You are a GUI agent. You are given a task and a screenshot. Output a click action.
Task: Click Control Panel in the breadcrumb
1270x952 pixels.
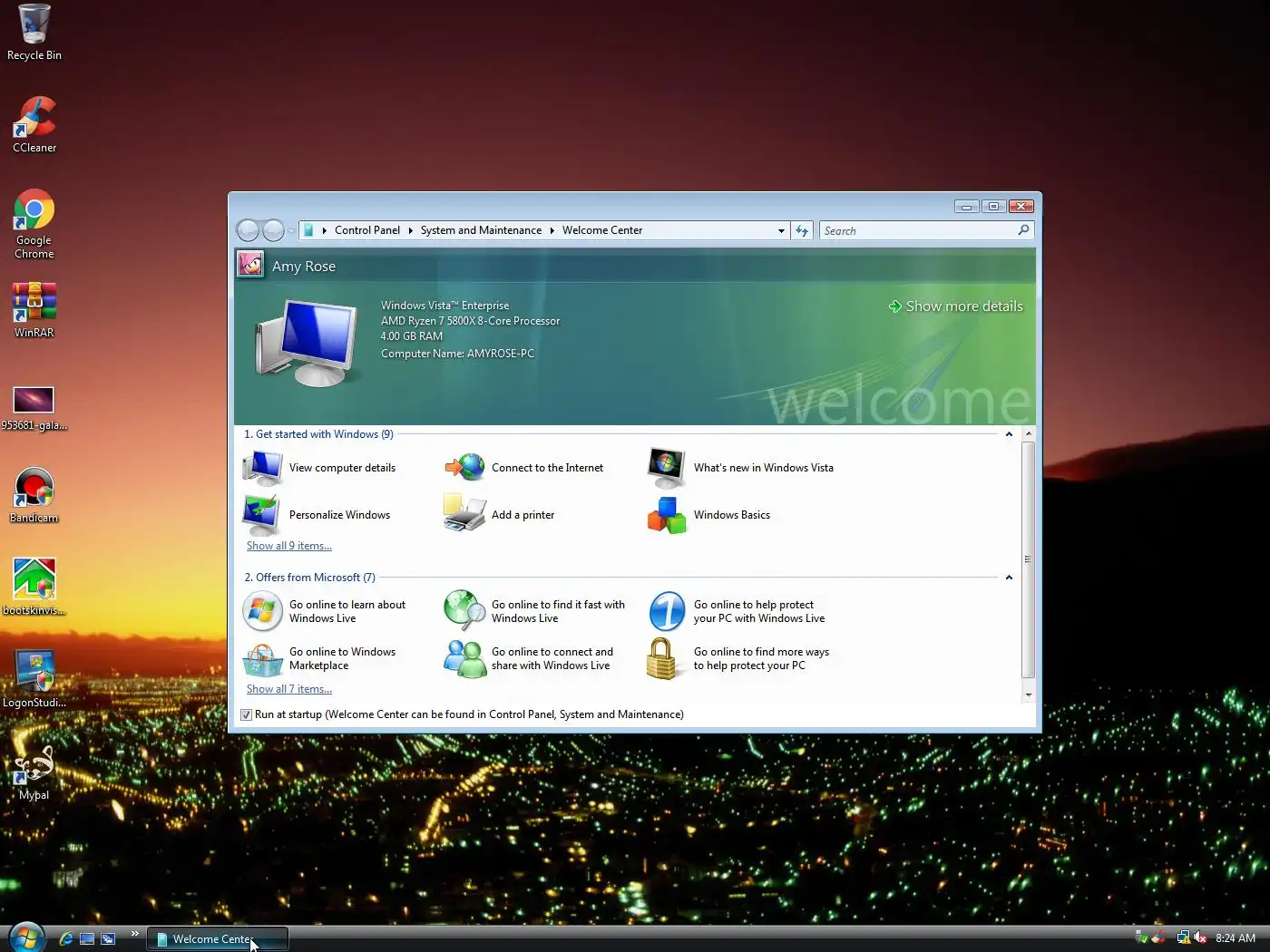point(366,230)
